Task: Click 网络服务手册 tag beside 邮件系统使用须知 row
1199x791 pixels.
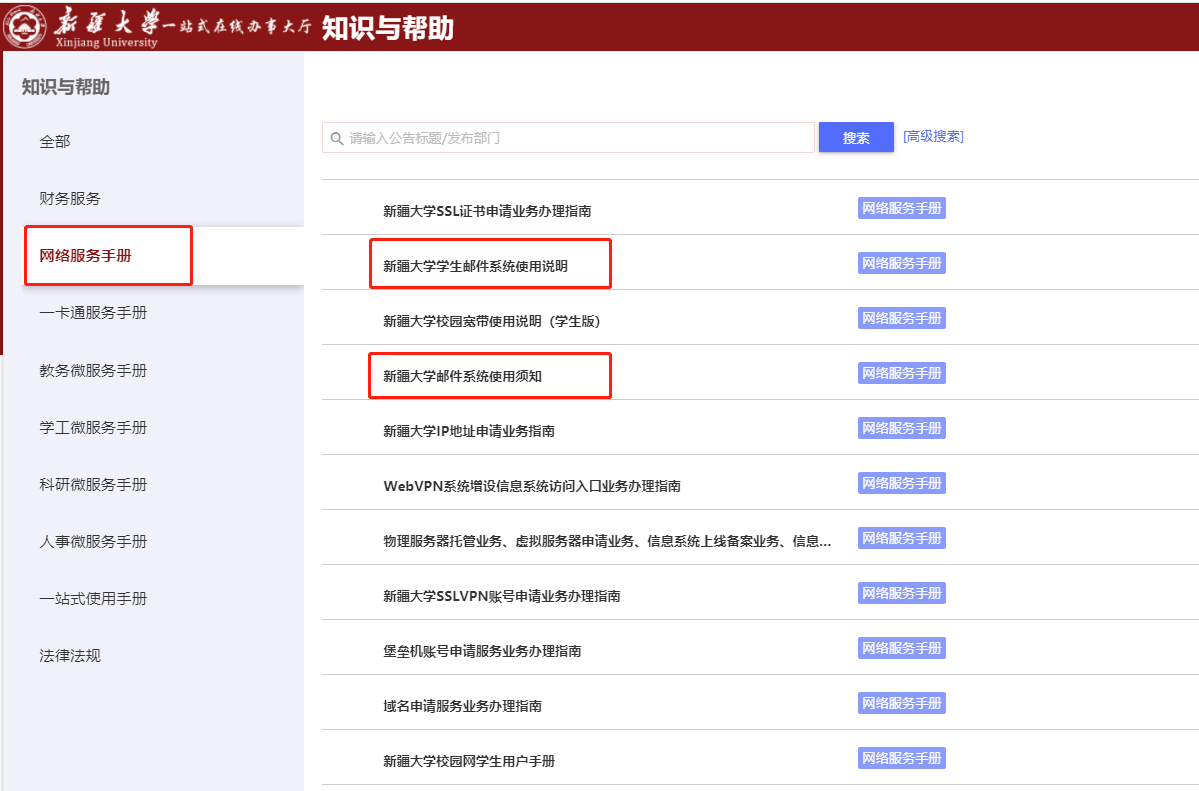Action: [902, 373]
